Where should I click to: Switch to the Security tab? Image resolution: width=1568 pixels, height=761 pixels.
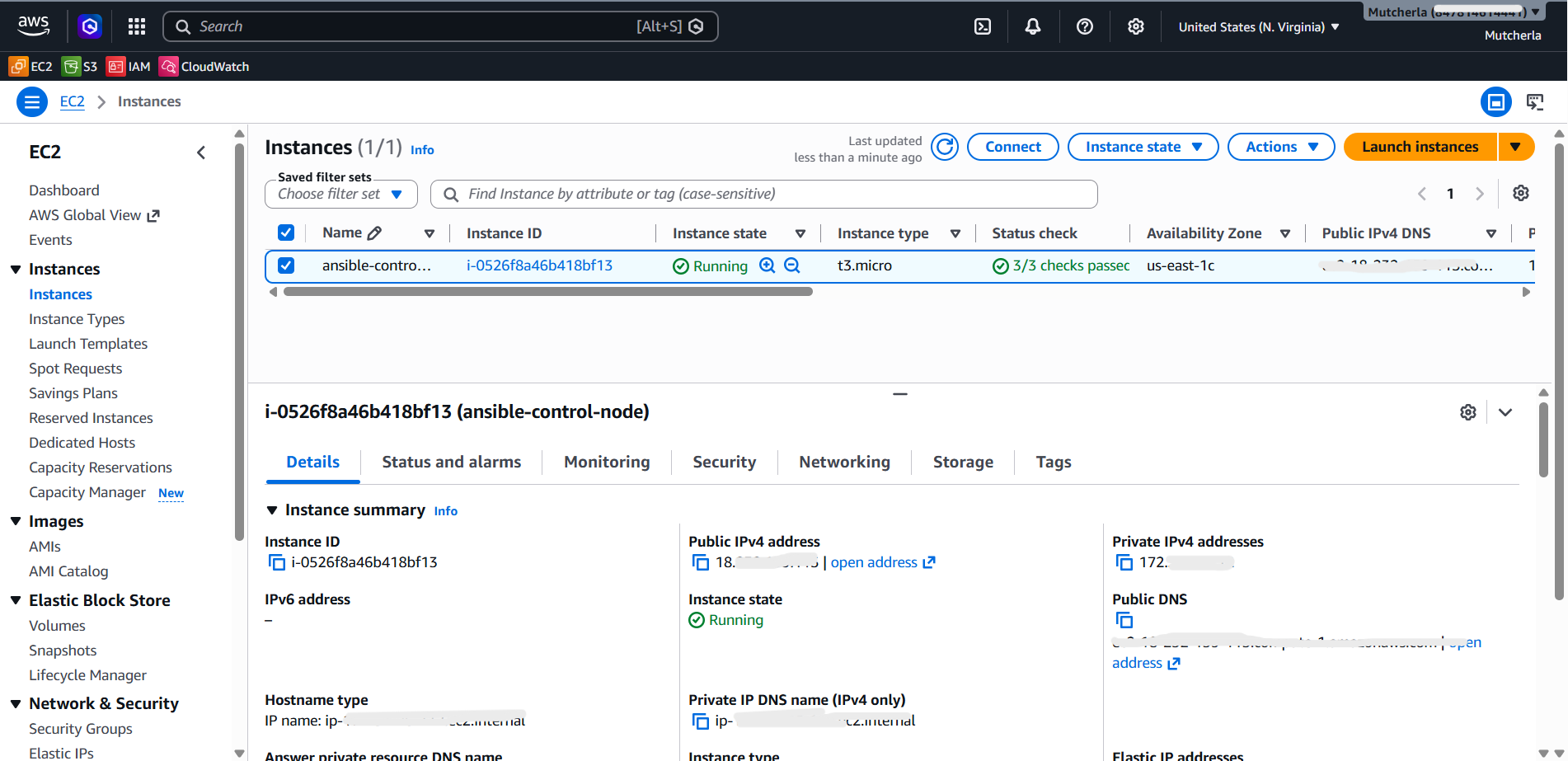(725, 463)
